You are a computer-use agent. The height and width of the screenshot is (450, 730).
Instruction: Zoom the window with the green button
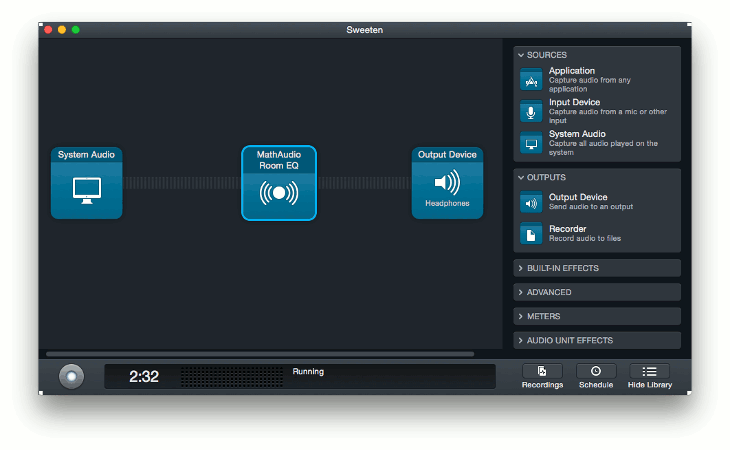(76, 30)
